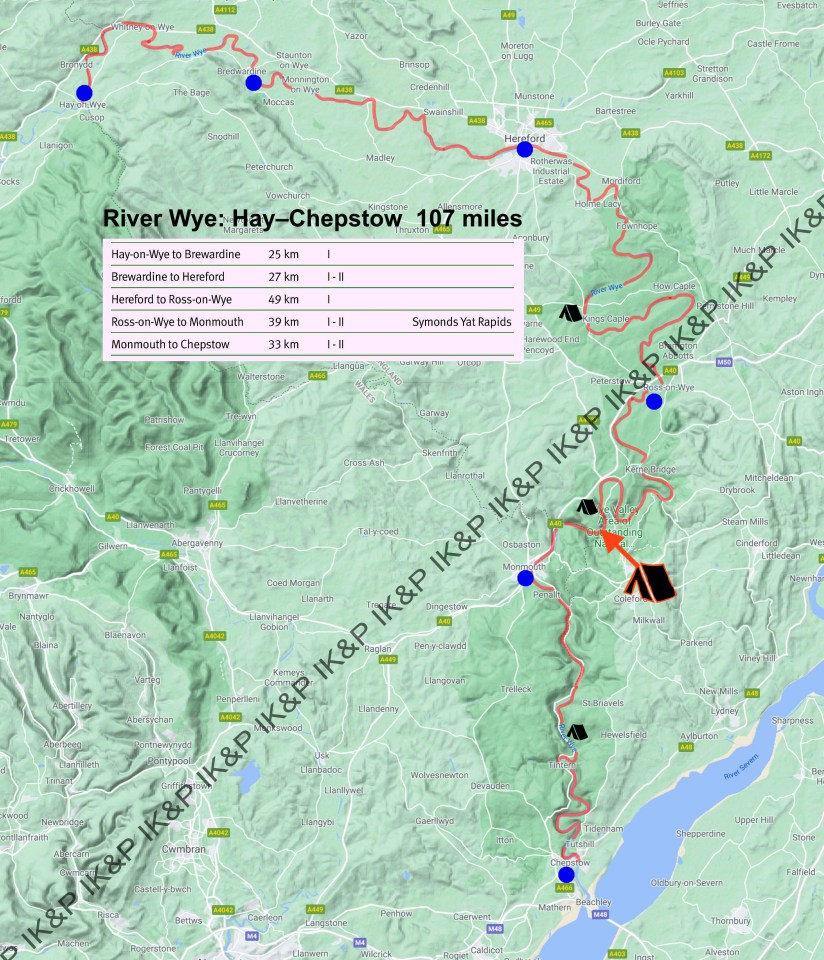Click the Hereford to Ross-on-Wye row
Viewport: 824px width, 960px height.
pos(312,299)
